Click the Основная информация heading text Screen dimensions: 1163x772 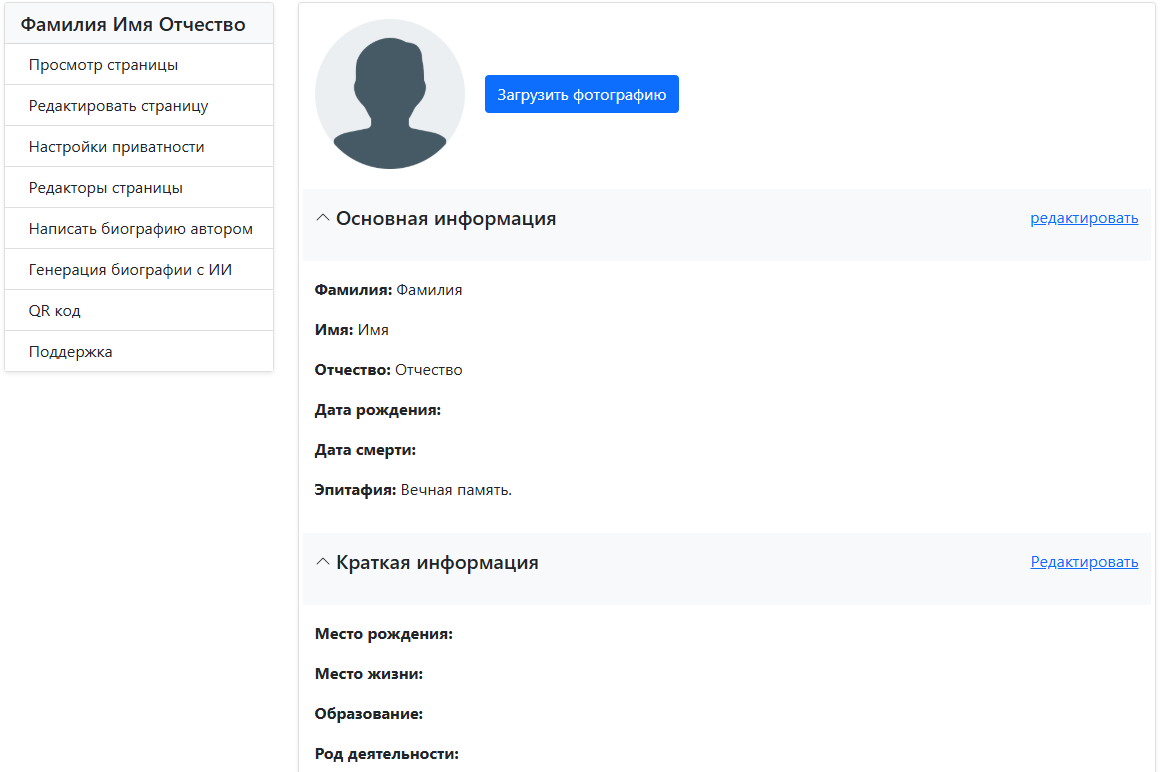click(x=446, y=219)
